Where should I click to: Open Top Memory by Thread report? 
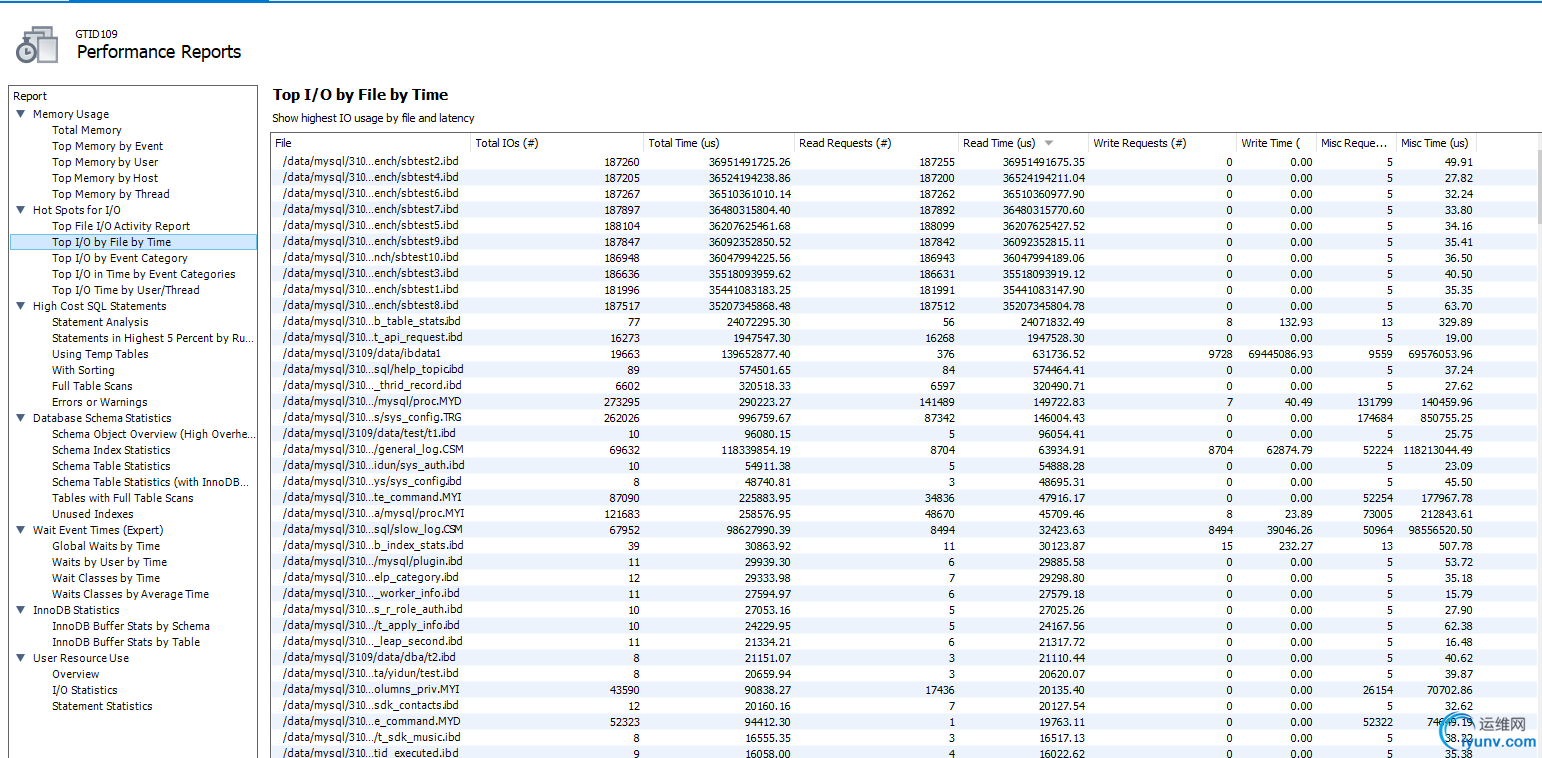(x=111, y=194)
